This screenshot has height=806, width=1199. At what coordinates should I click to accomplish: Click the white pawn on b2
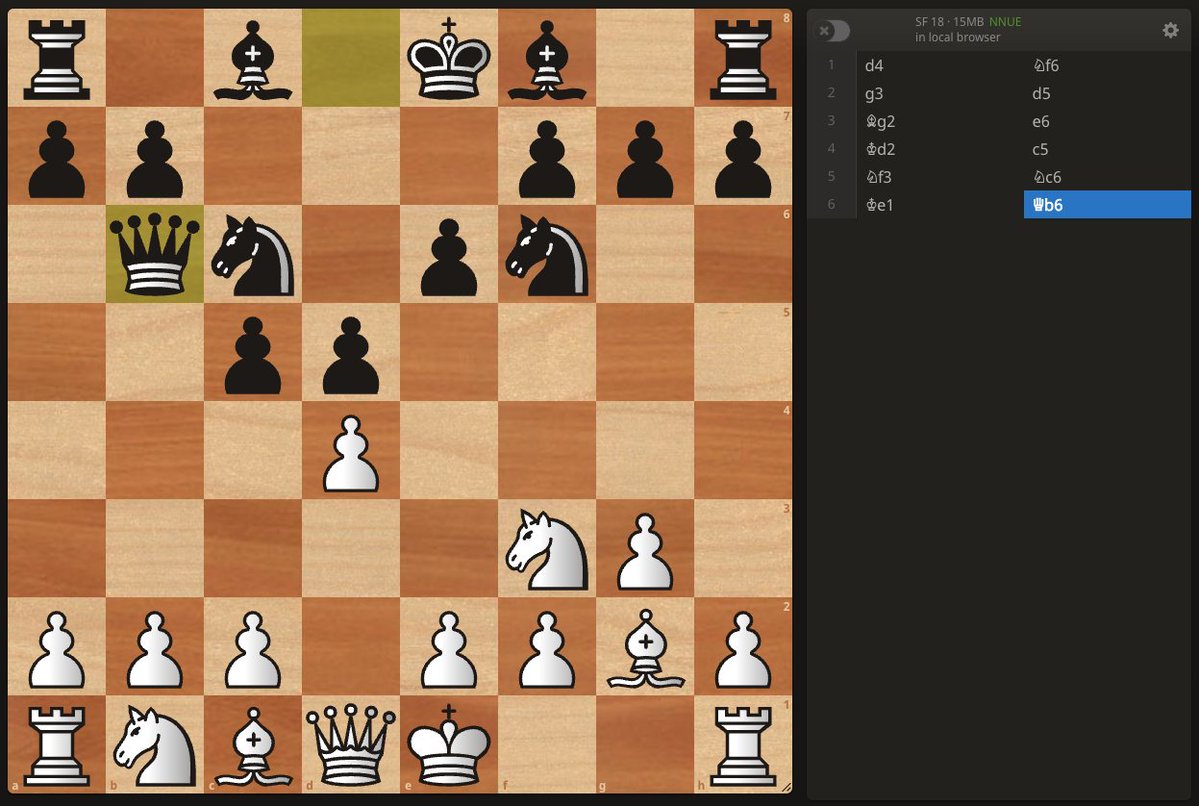click(154, 646)
